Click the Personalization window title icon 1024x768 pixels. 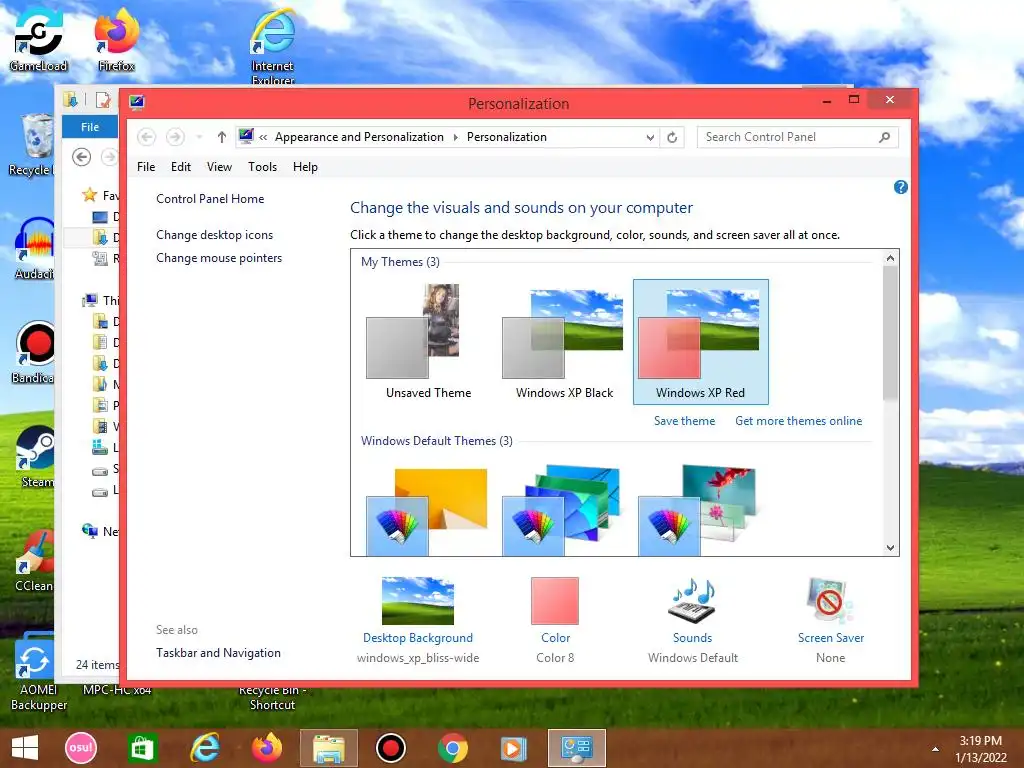136,103
